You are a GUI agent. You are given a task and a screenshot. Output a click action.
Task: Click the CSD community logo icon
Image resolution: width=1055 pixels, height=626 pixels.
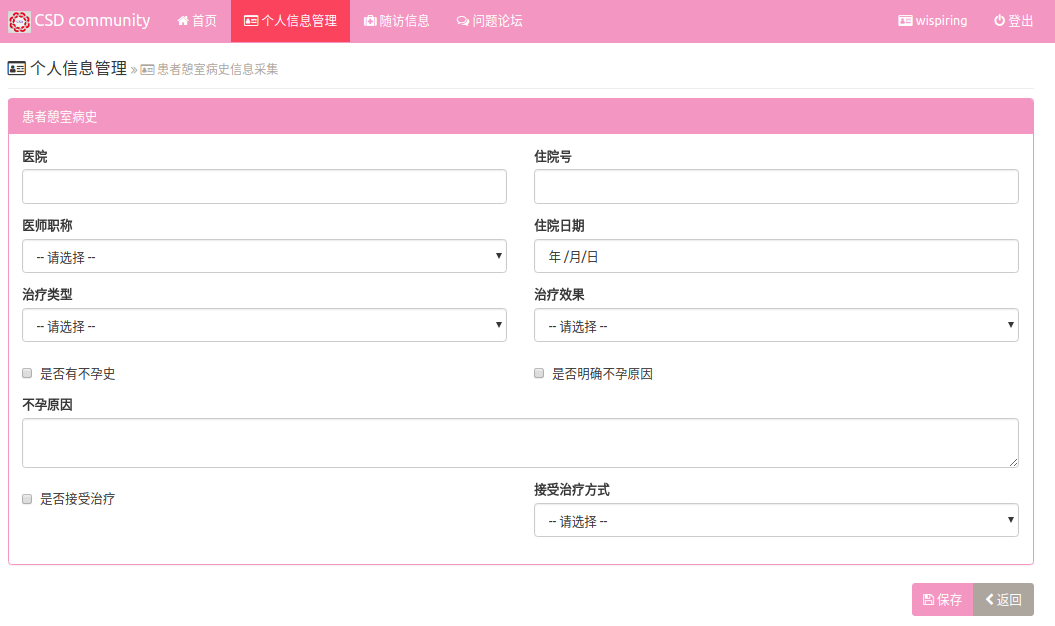click(19, 21)
